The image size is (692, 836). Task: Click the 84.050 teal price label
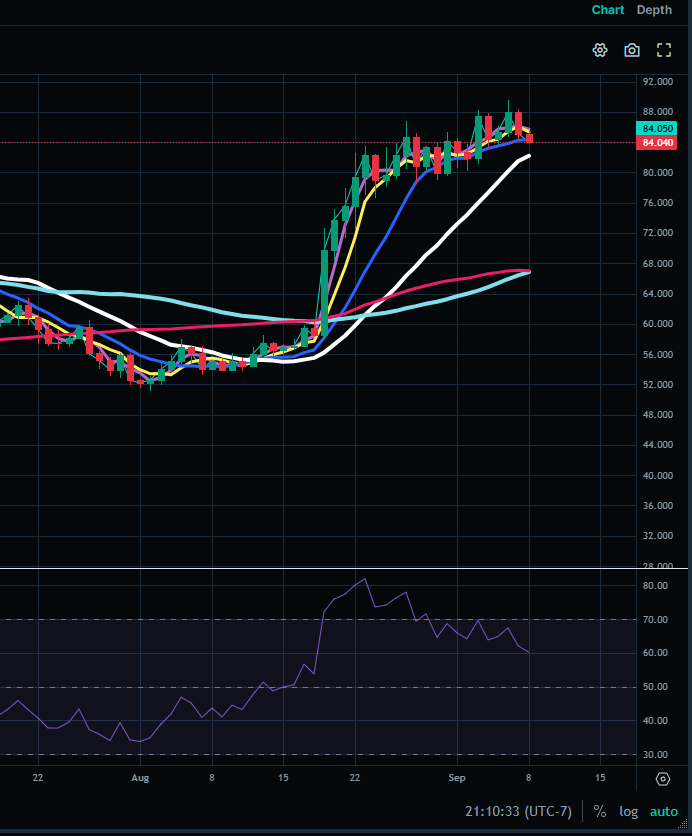(656, 128)
